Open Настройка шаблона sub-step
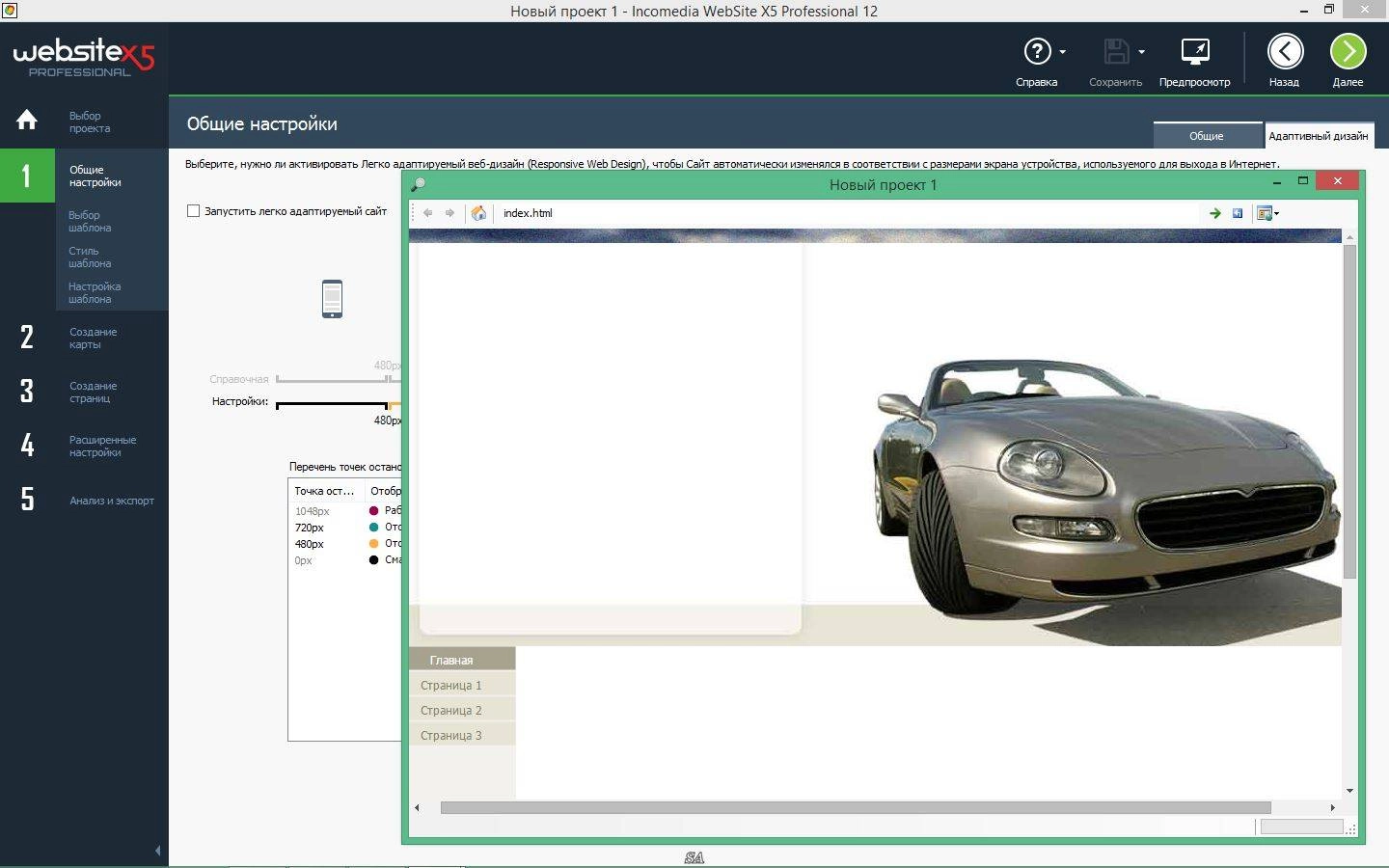Viewport: 1389px width, 868px height. point(95,292)
